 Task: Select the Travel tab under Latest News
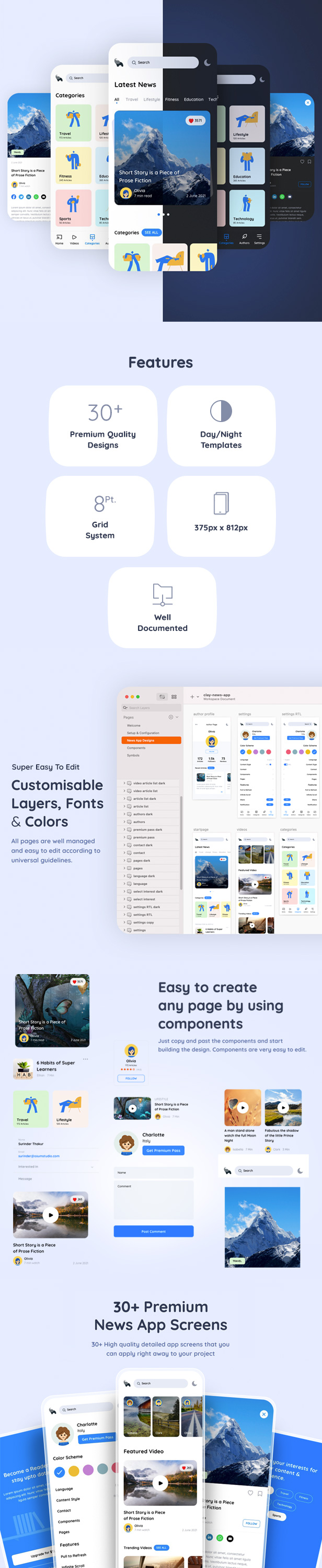pos(132,99)
